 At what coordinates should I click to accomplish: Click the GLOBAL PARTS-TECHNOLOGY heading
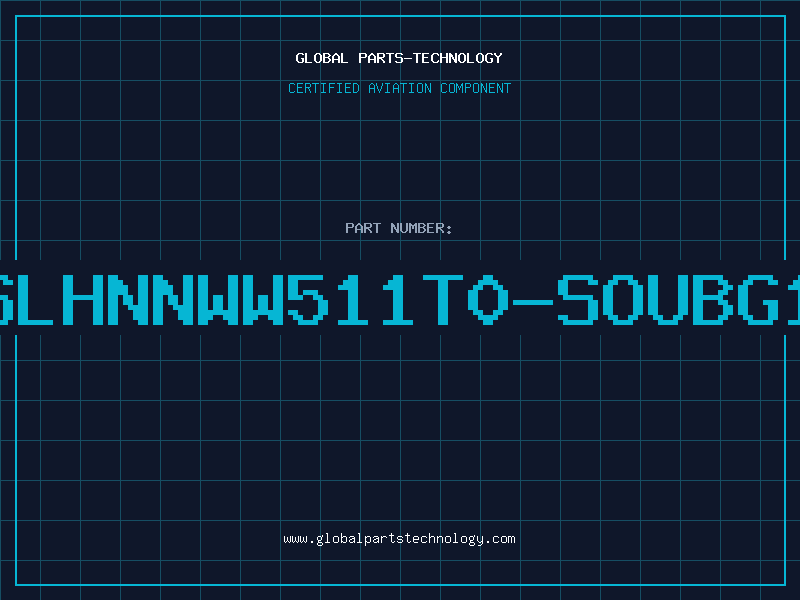pos(399,58)
